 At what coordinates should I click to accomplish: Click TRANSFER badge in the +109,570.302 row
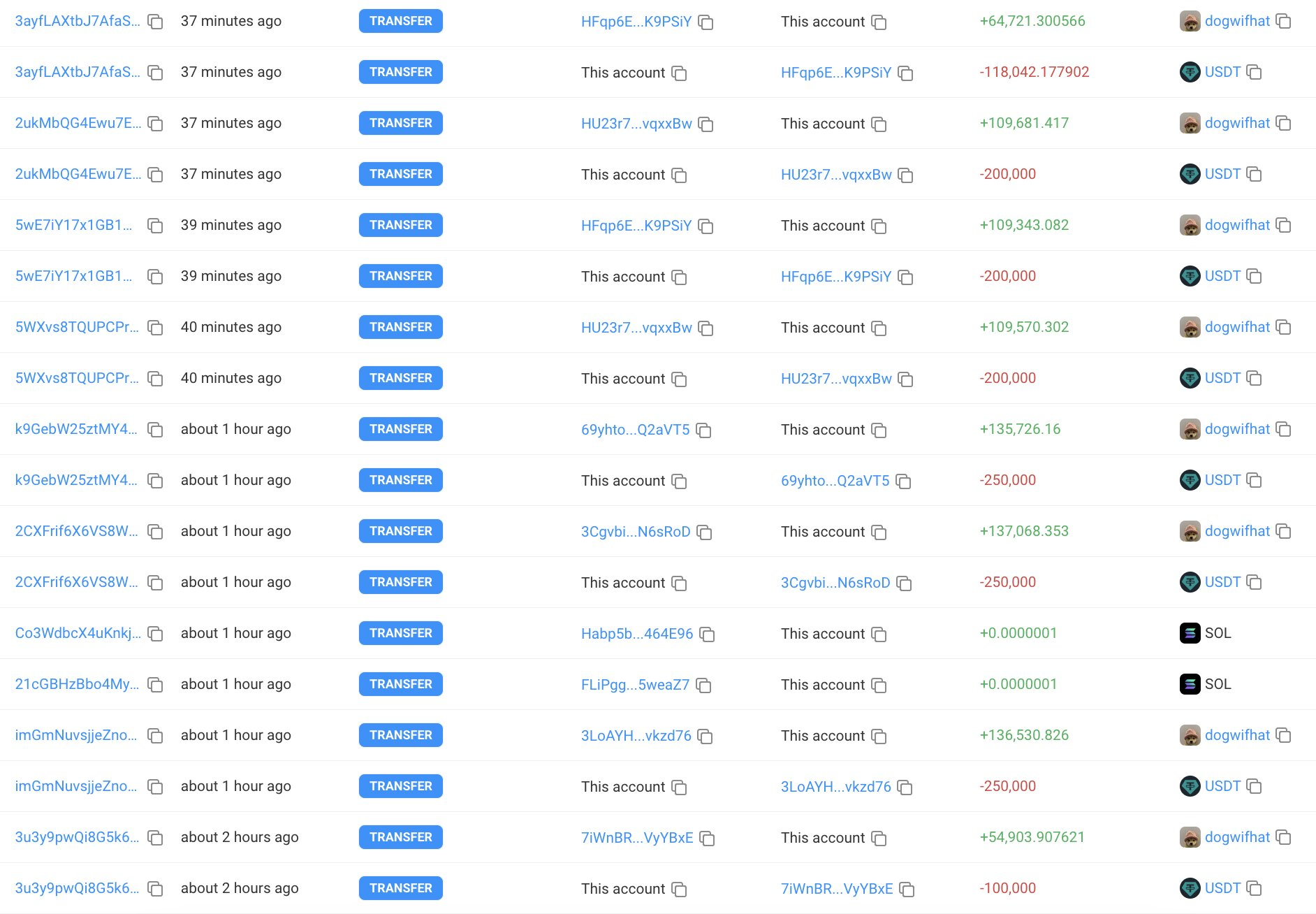pos(401,328)
